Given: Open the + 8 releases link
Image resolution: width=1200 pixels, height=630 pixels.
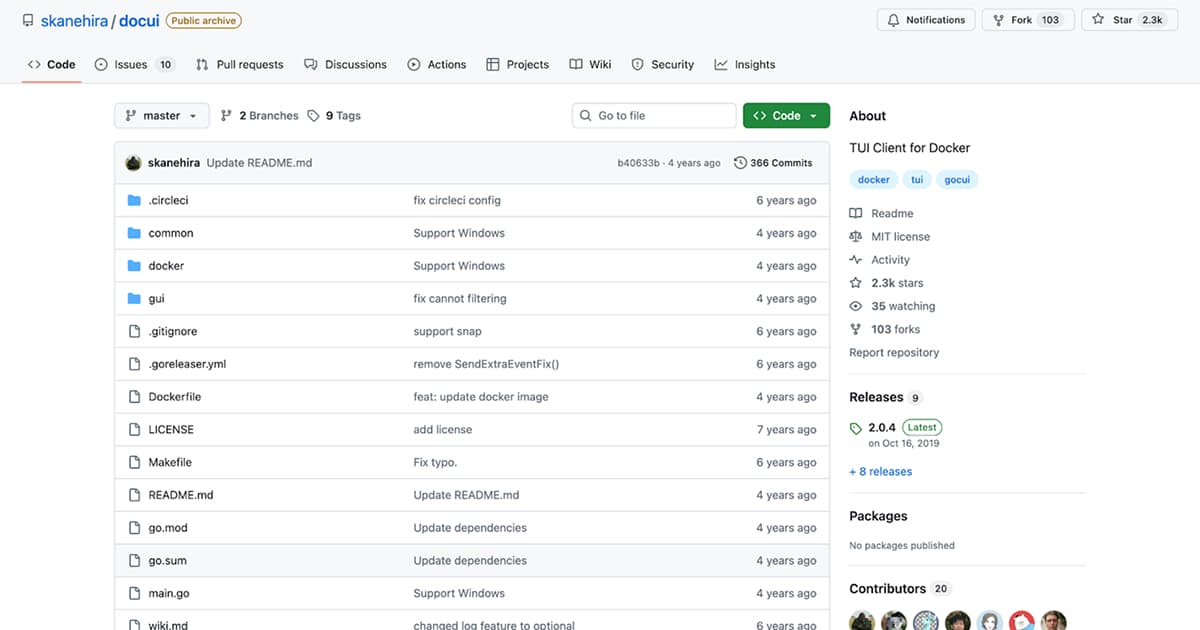Looking at the screenshot, I should (880, 472).
